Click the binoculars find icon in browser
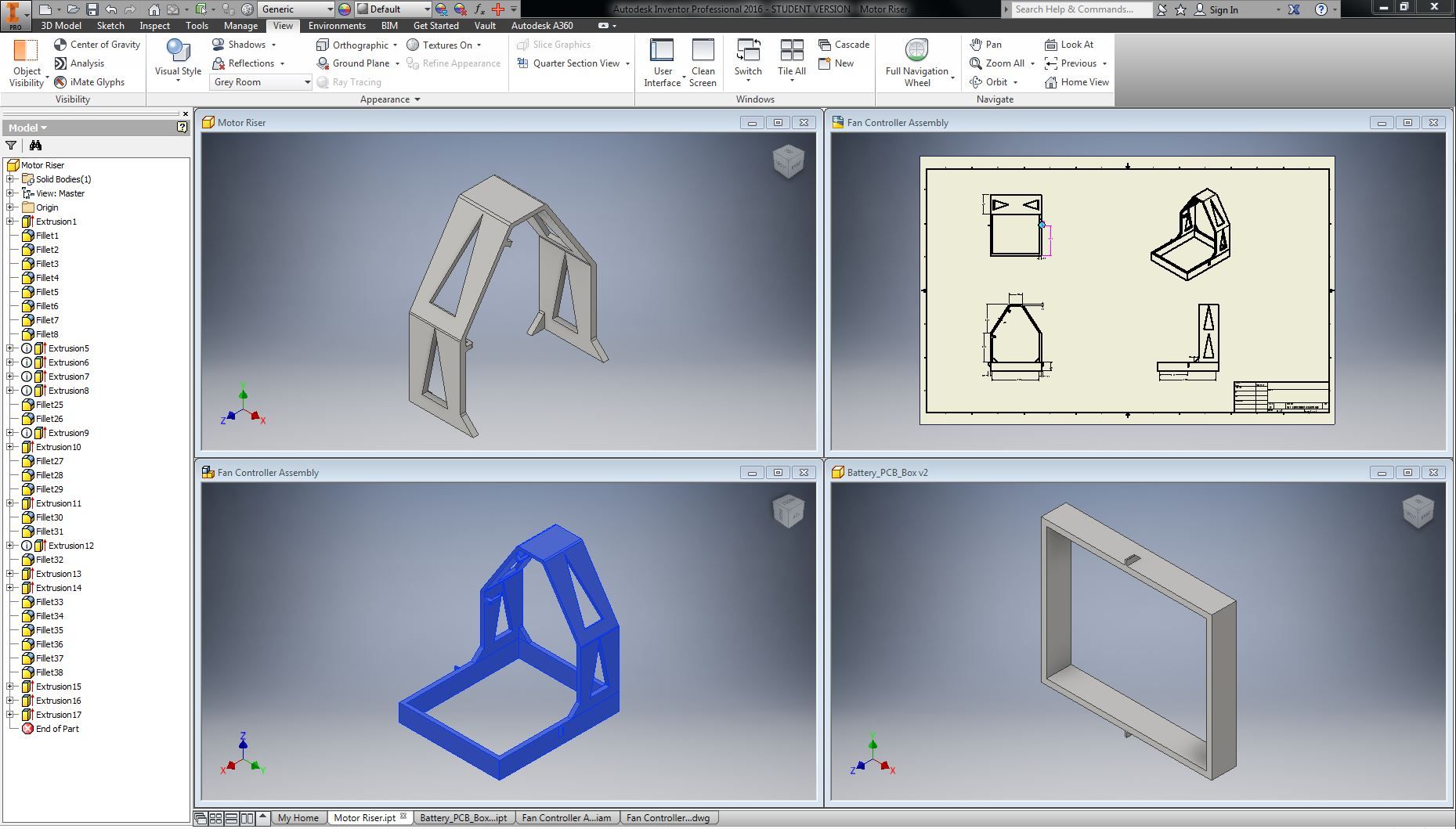This screenshot has width=1456, height=829. pos(35,146)
